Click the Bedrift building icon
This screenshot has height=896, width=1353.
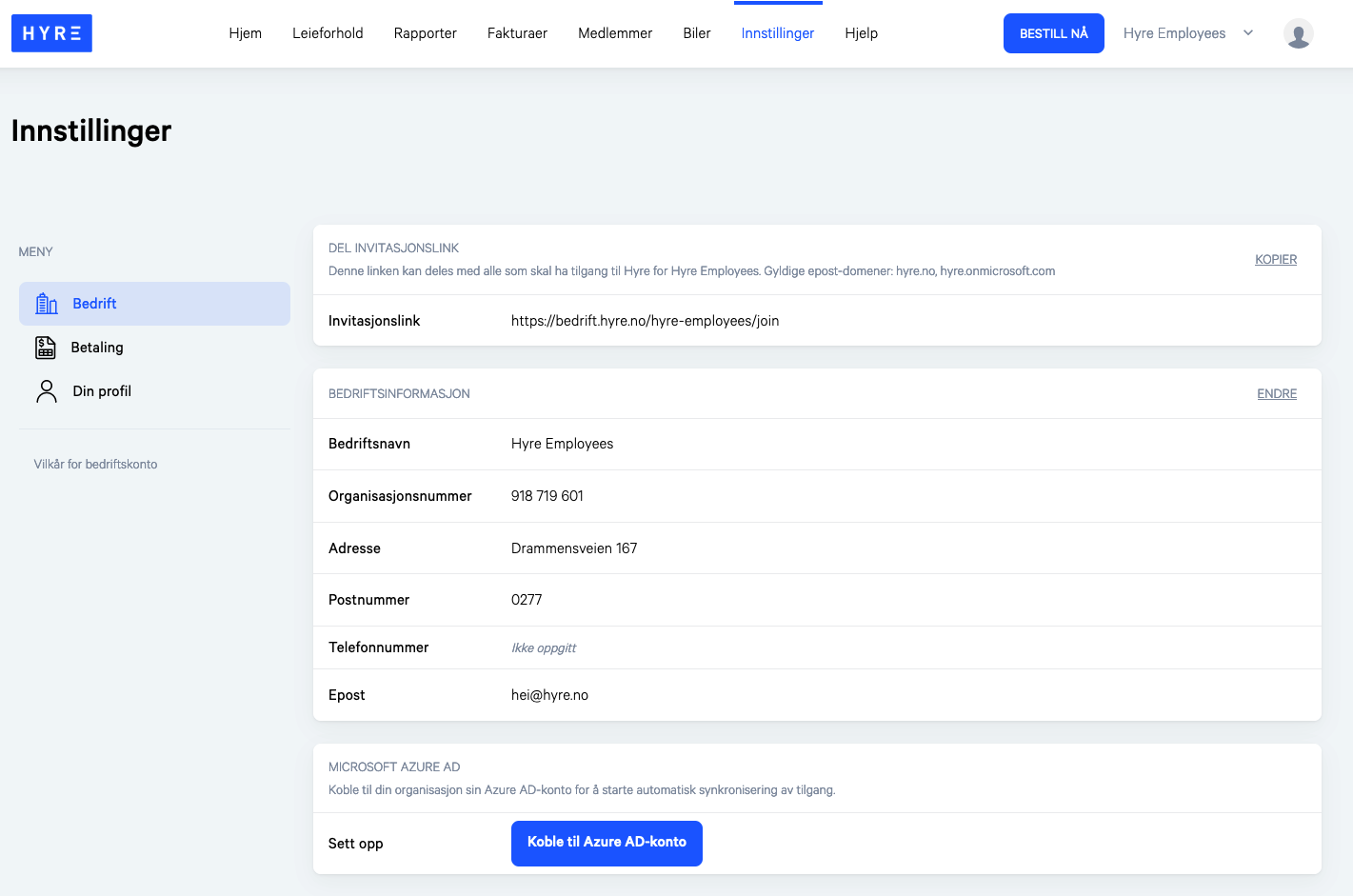(47, 304)
